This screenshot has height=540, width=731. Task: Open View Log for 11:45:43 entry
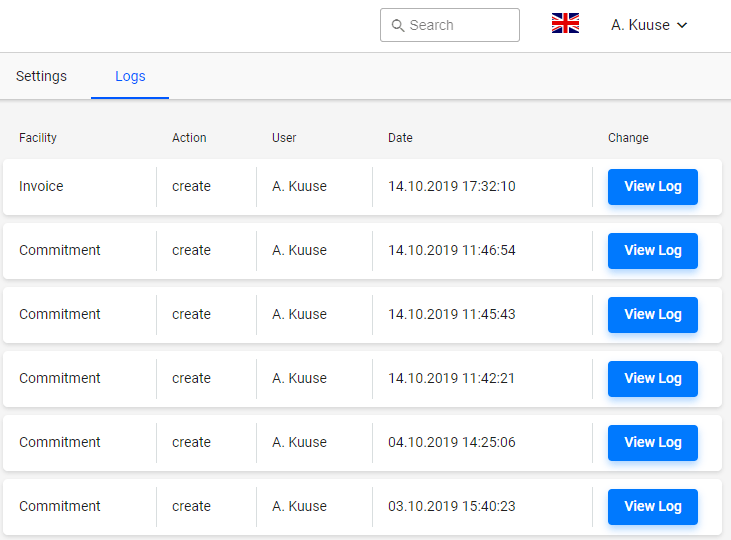[652, 315]
